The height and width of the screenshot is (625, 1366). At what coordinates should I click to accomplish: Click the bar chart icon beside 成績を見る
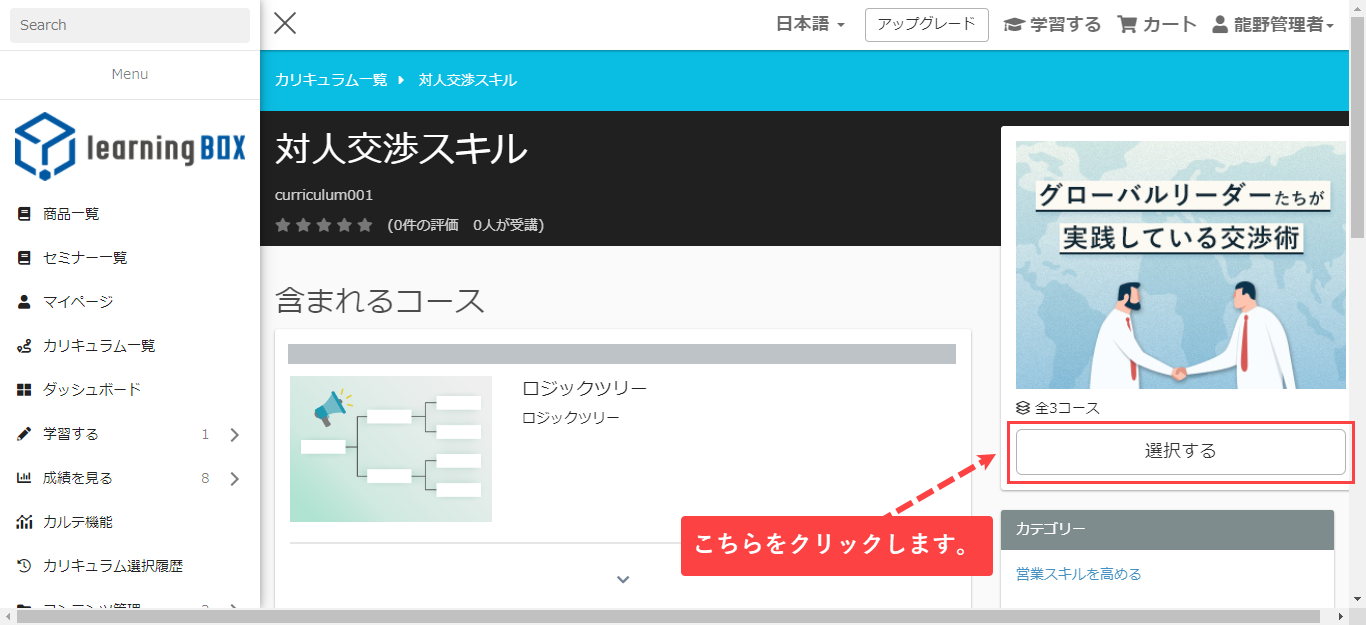[x=25, y=478]
